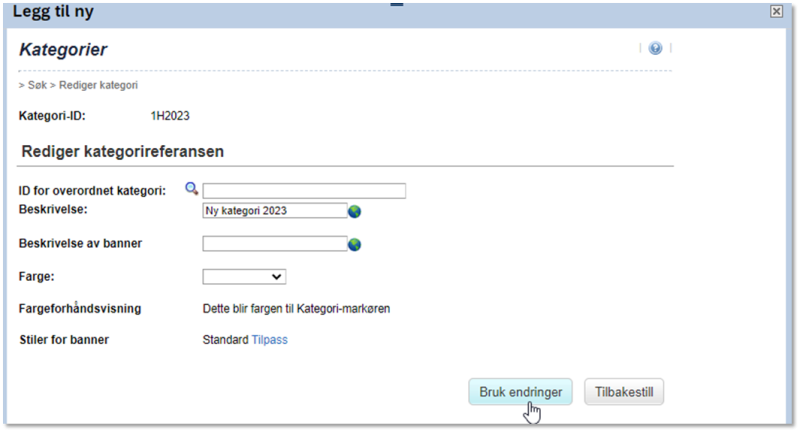800x432 pixels.
Task: Click the Rediger kategorireferansen section heading
Action: coord(122,151)
